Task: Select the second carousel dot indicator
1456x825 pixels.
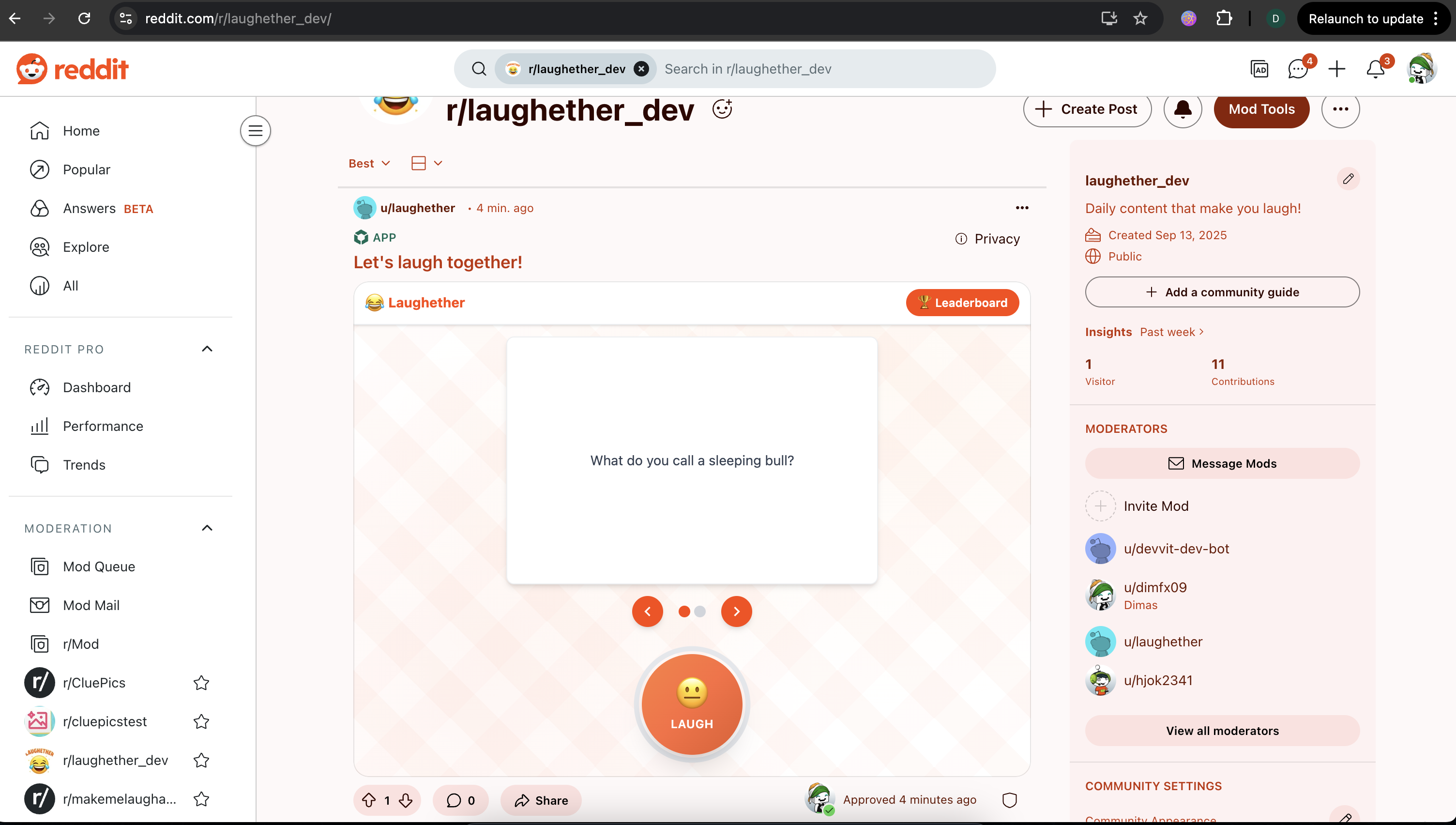Action: pyautogui.click(x=700, y=611)
